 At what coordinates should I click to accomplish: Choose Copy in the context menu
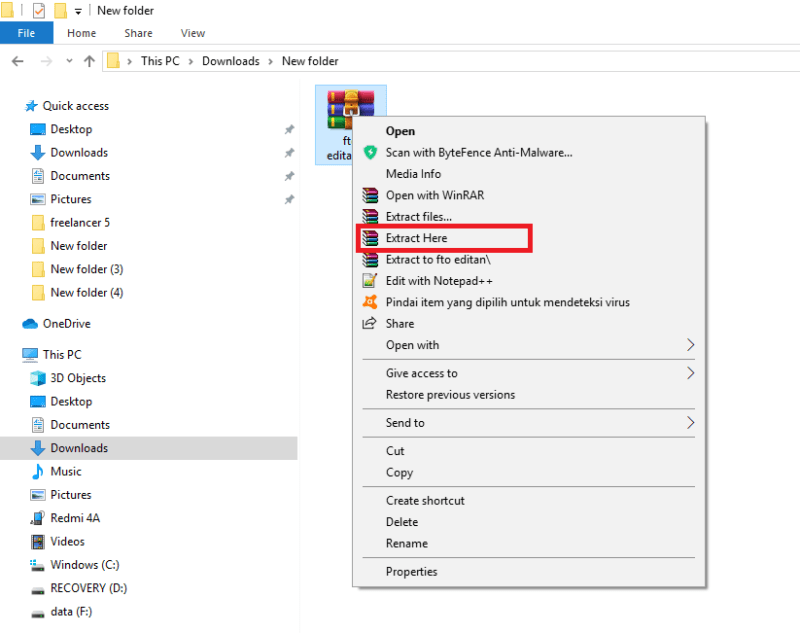tap(529, 472)
